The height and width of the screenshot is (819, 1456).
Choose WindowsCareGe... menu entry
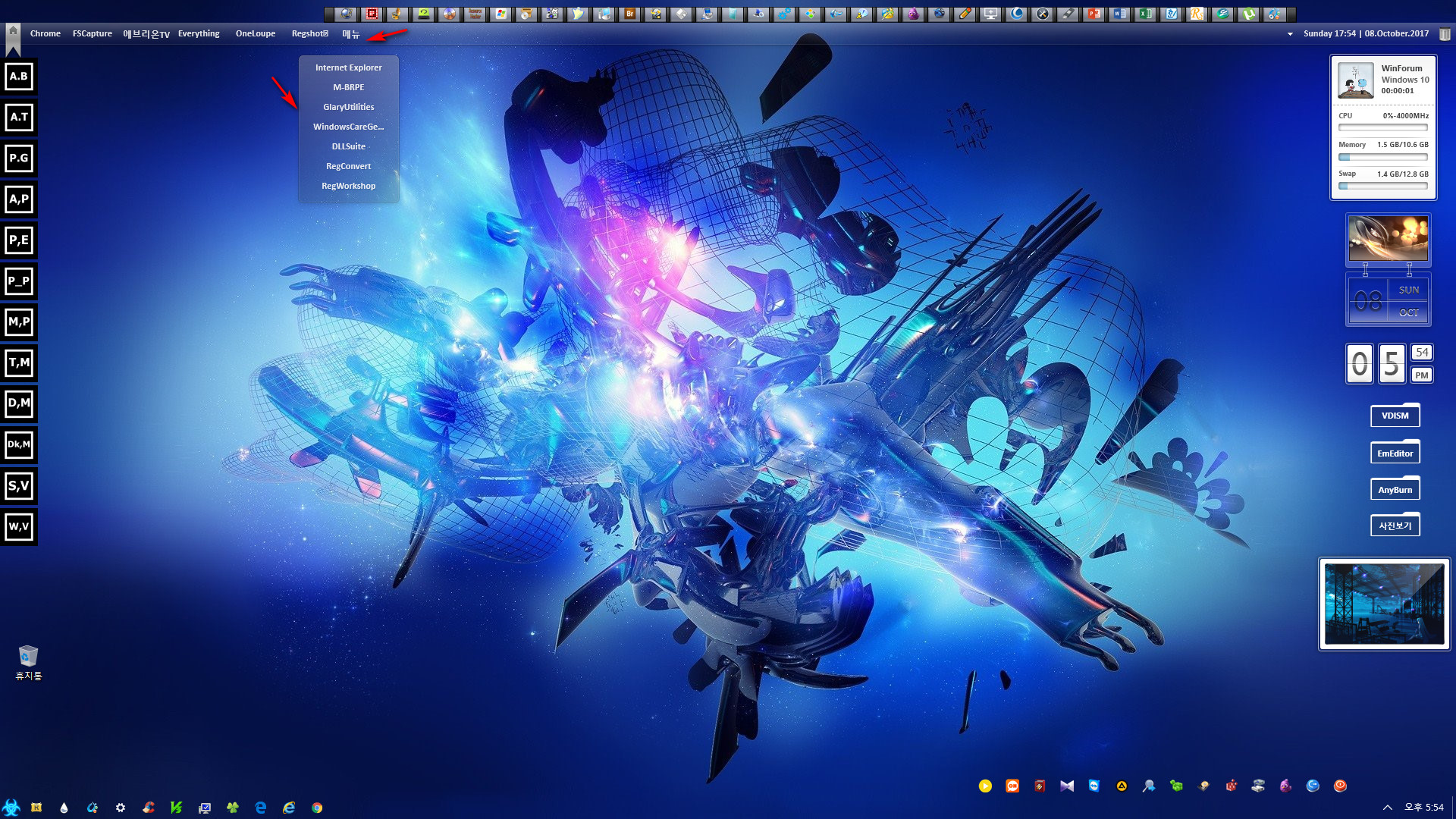349,127
